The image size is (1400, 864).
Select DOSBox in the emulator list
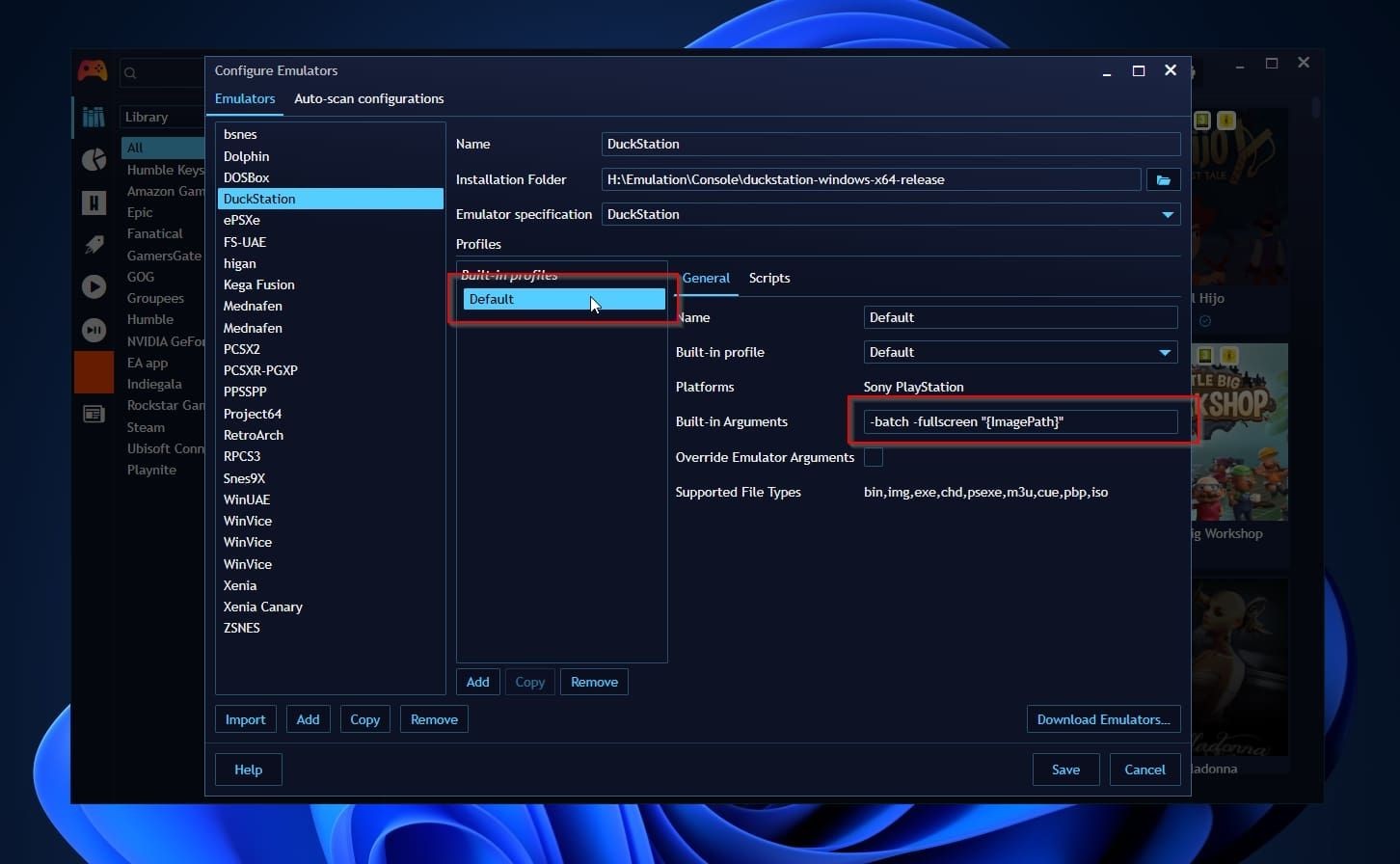[x=331, y=177]
